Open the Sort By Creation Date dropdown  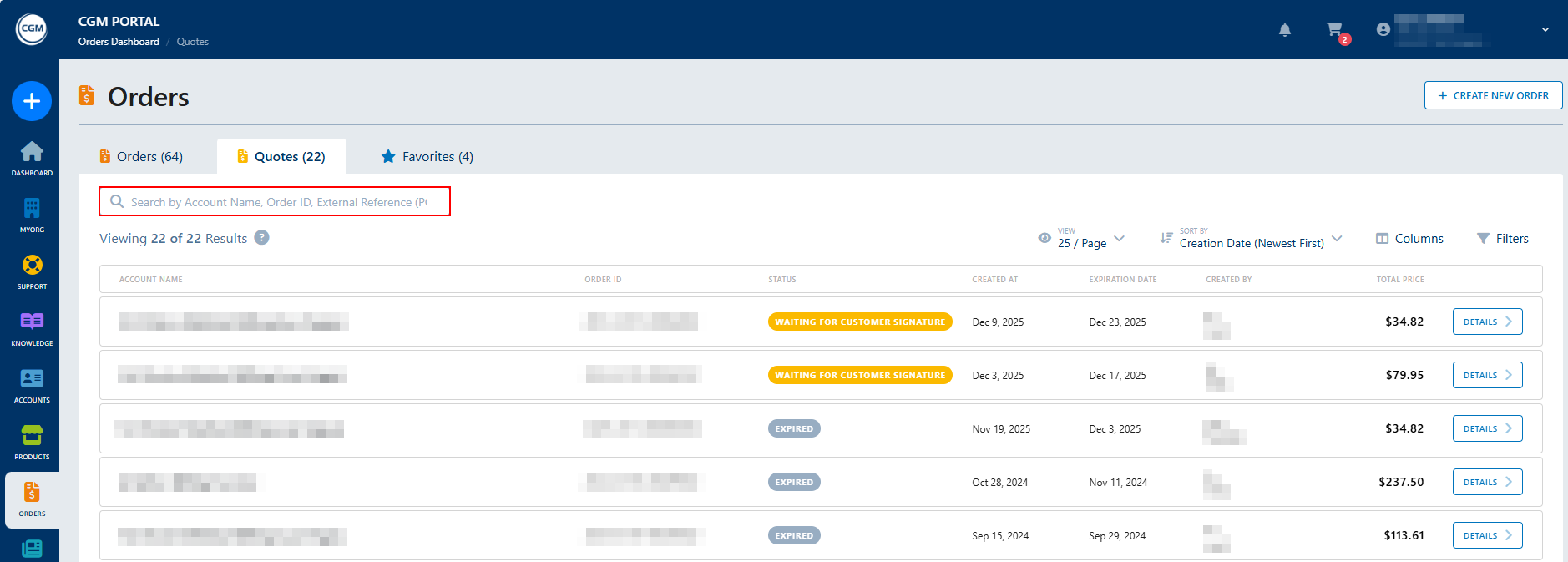click(x=1251, y=239)
